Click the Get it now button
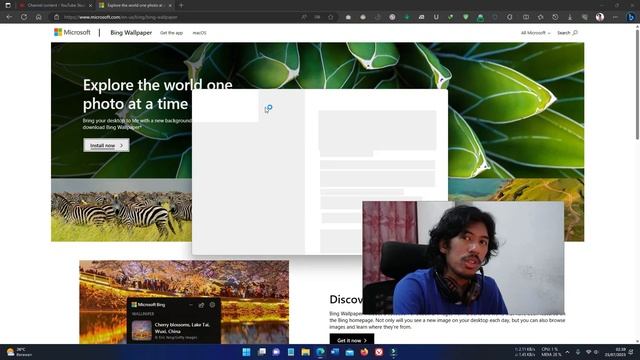 352,340
